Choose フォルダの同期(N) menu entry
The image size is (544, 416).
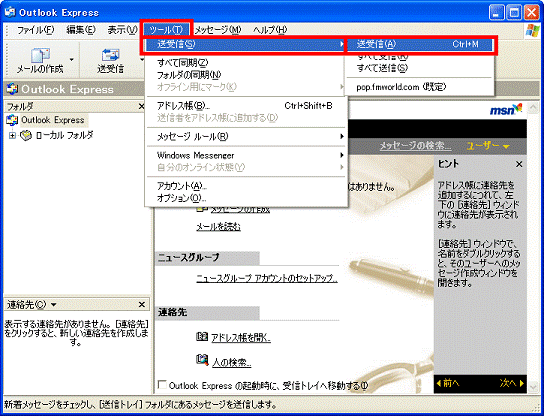pos(189,75)
